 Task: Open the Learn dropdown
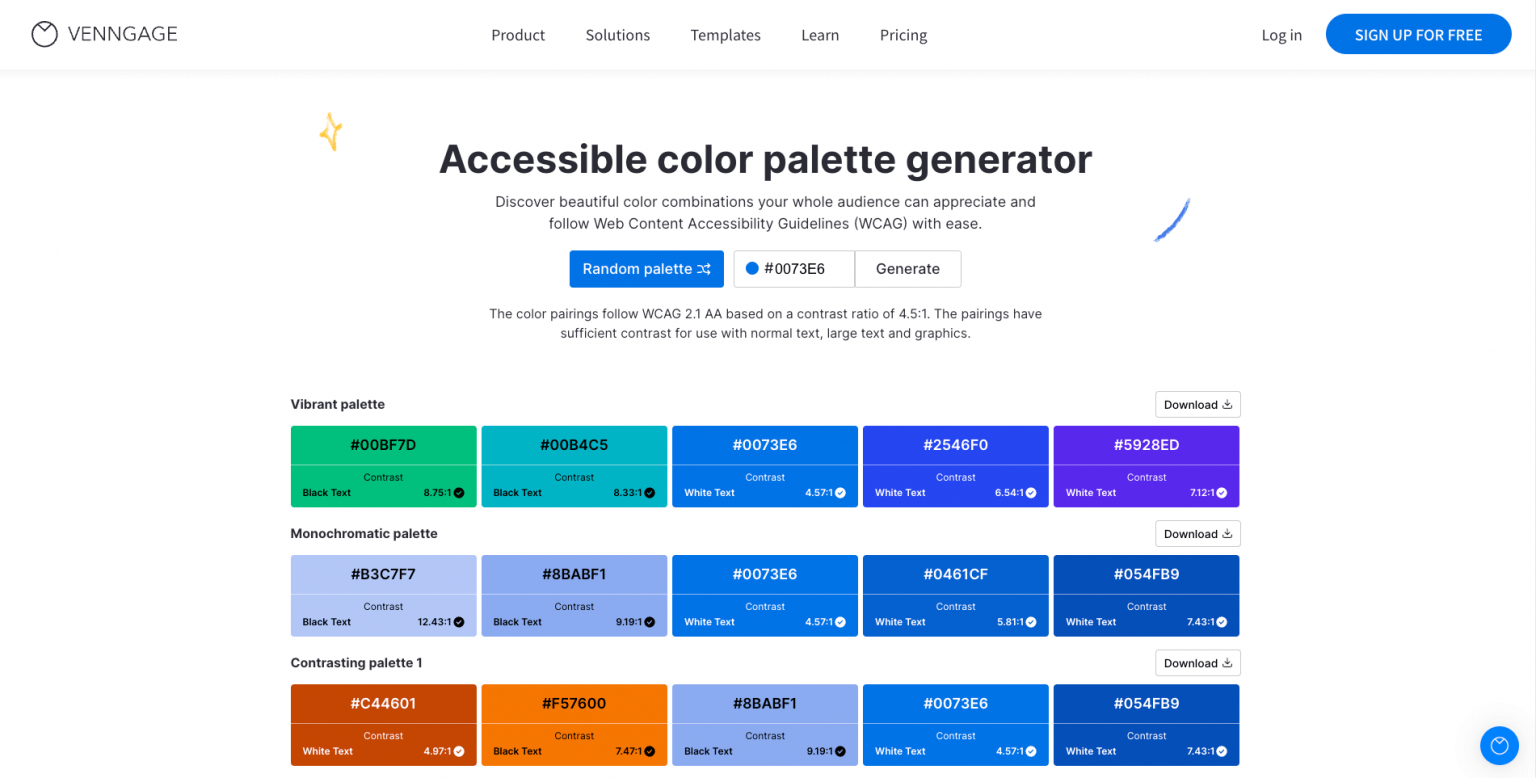click(x=820, y=34)
